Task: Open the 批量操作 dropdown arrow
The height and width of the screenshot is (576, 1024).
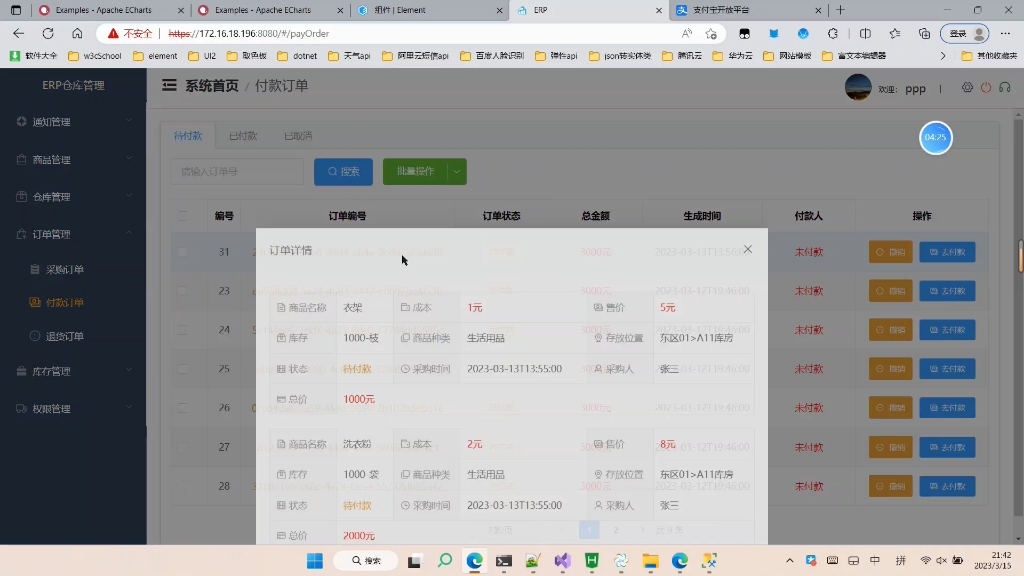Action: click(457, 171)
